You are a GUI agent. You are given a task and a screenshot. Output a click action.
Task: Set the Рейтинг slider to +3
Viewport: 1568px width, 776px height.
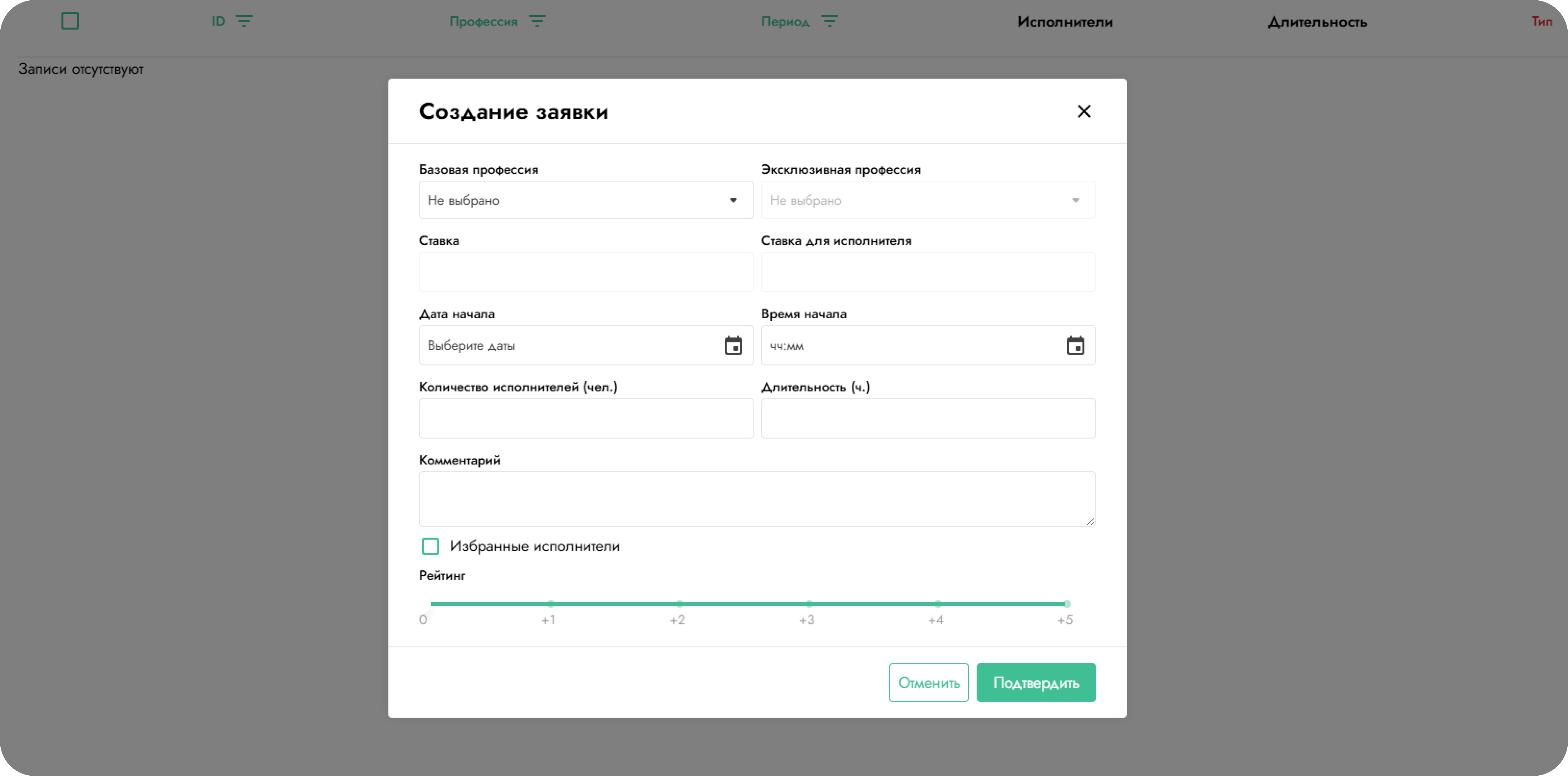pos(808,604)
